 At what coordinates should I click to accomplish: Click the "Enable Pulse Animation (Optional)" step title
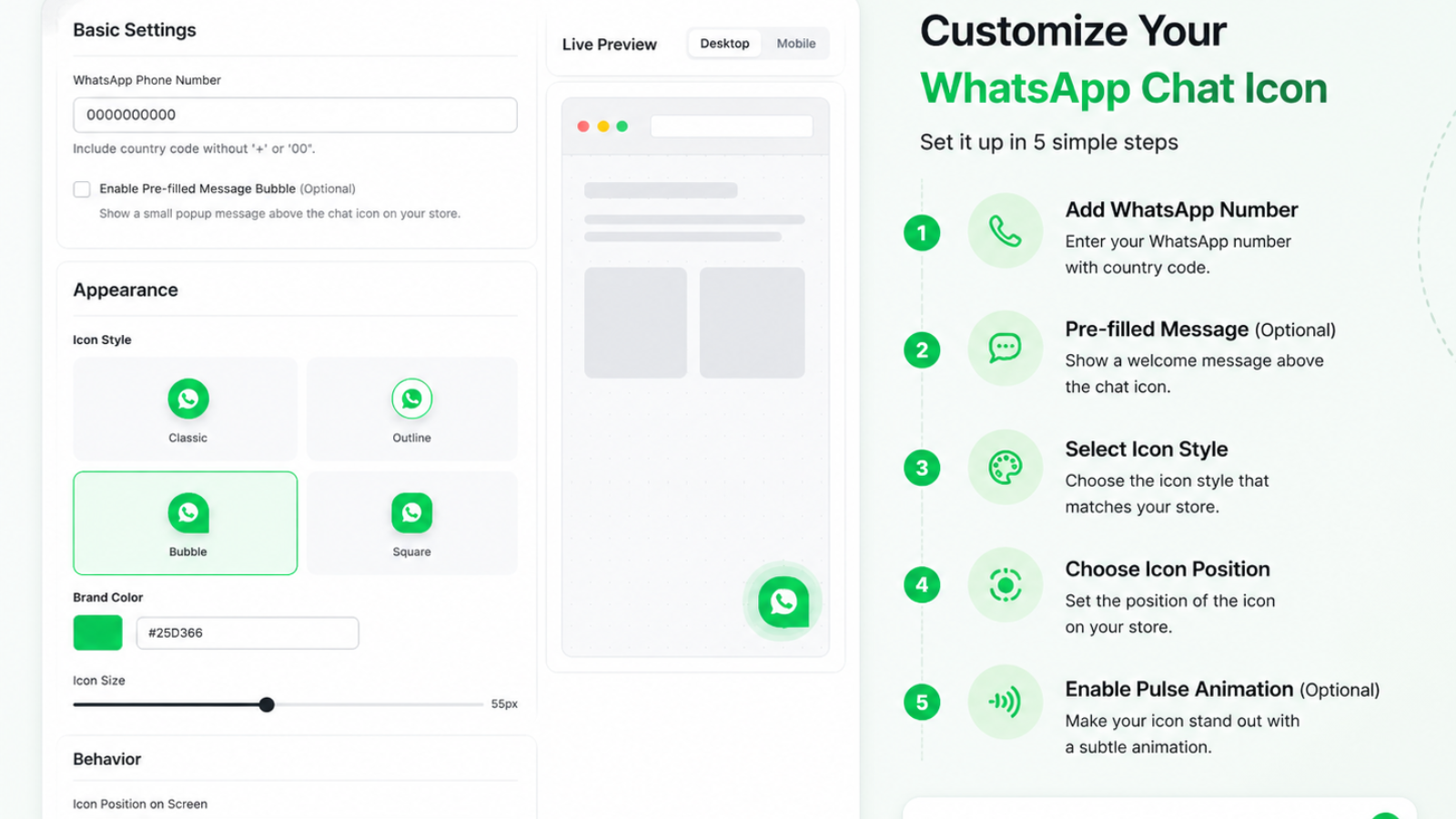coord(1222,690)
